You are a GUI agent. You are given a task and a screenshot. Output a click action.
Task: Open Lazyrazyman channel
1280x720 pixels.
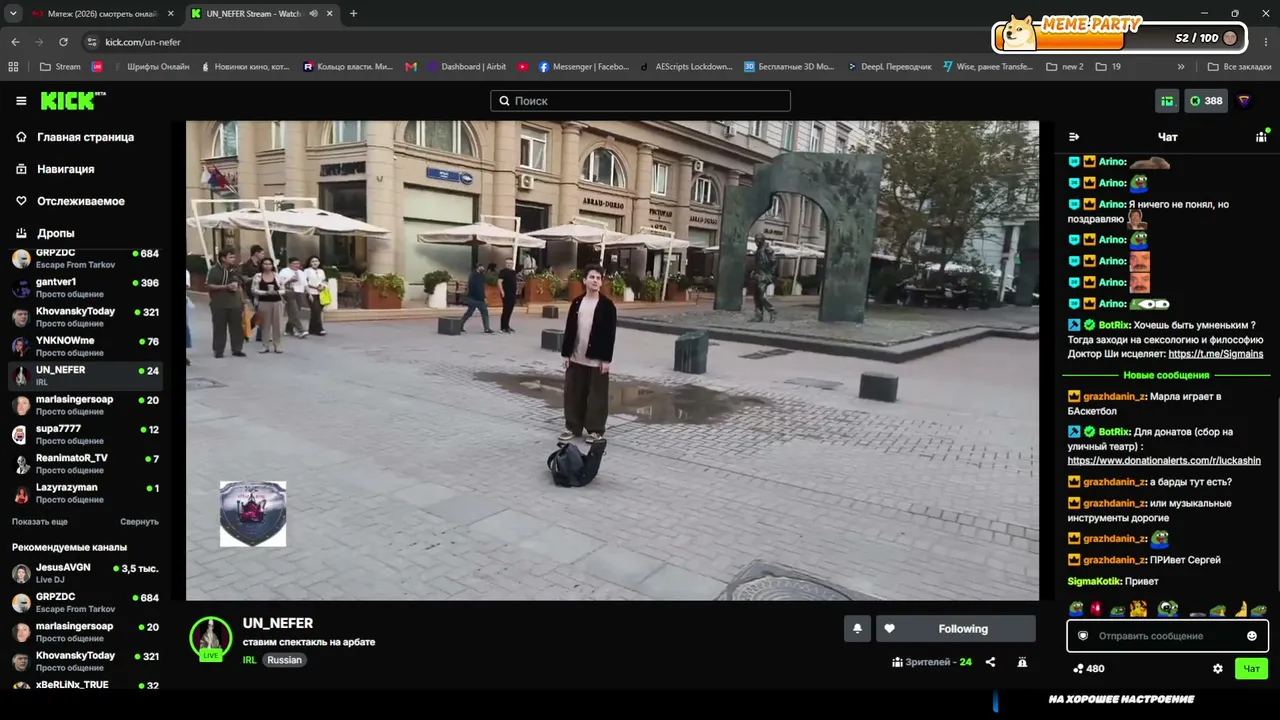(85, 493)
